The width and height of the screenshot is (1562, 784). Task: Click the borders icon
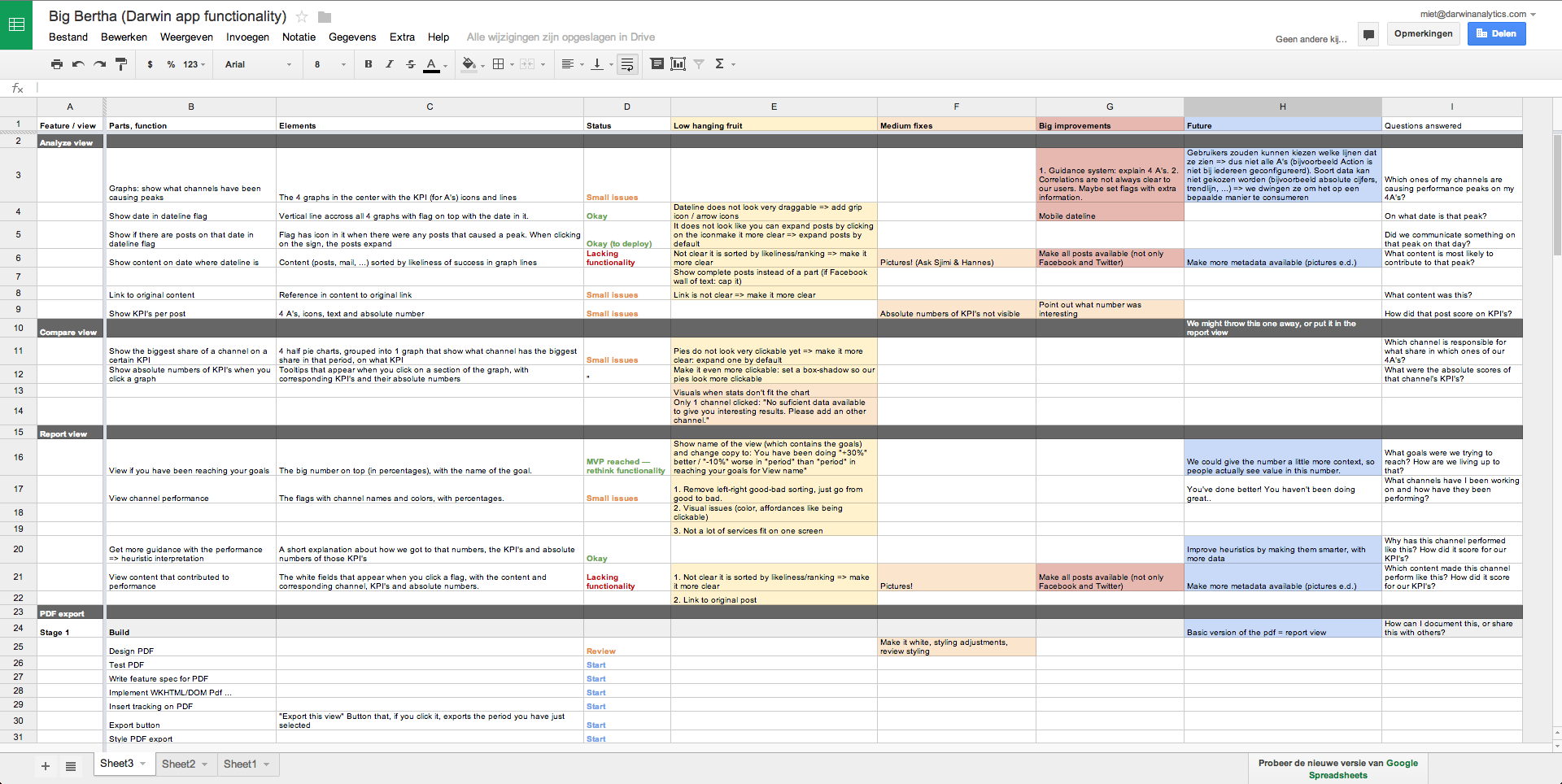pyautogui.click(x=499, y=64)
